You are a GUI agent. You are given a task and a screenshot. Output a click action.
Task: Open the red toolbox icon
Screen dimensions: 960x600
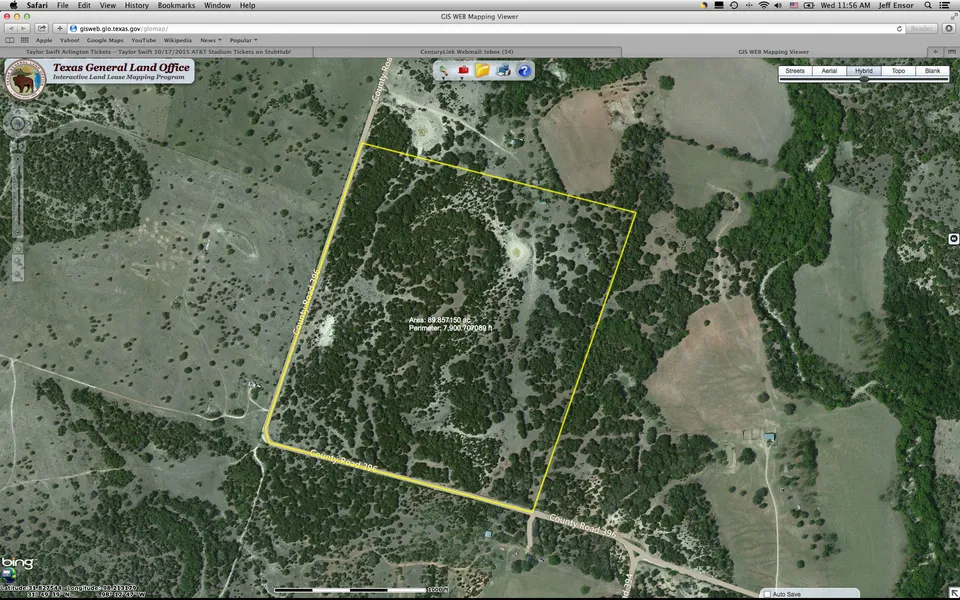pos(463,70)
